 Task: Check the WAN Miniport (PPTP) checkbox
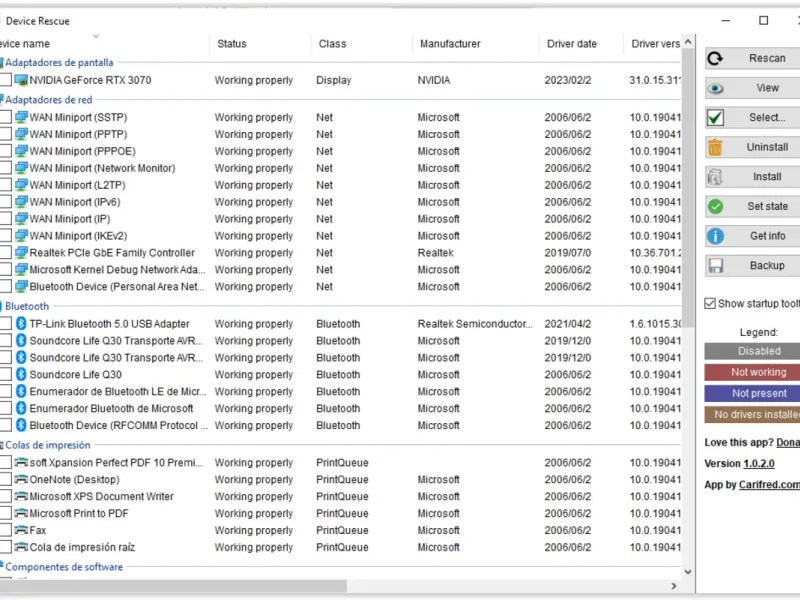coord(5,134)
